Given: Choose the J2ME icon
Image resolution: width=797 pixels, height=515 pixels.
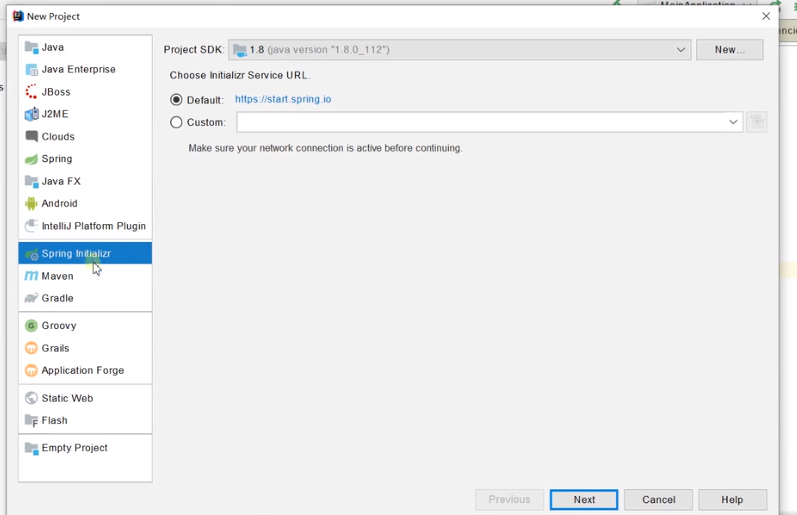Looking at the screenshot, I should point(32,114).
